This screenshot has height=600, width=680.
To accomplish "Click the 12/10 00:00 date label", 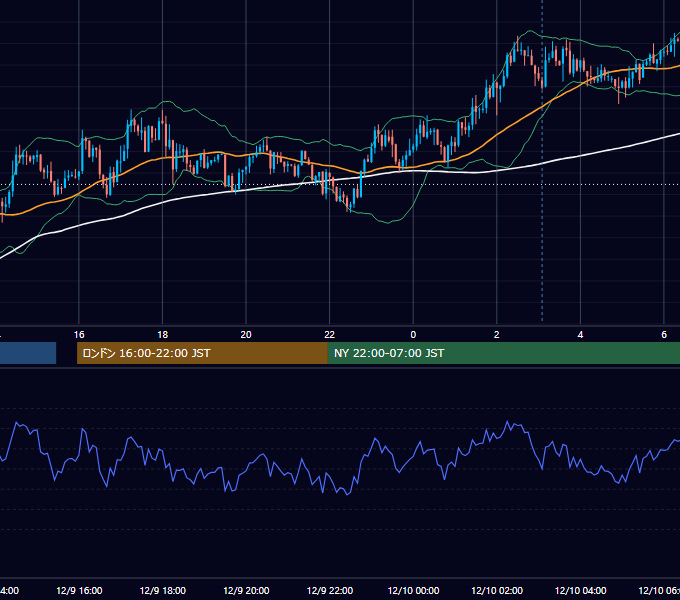I will (413, 590).
